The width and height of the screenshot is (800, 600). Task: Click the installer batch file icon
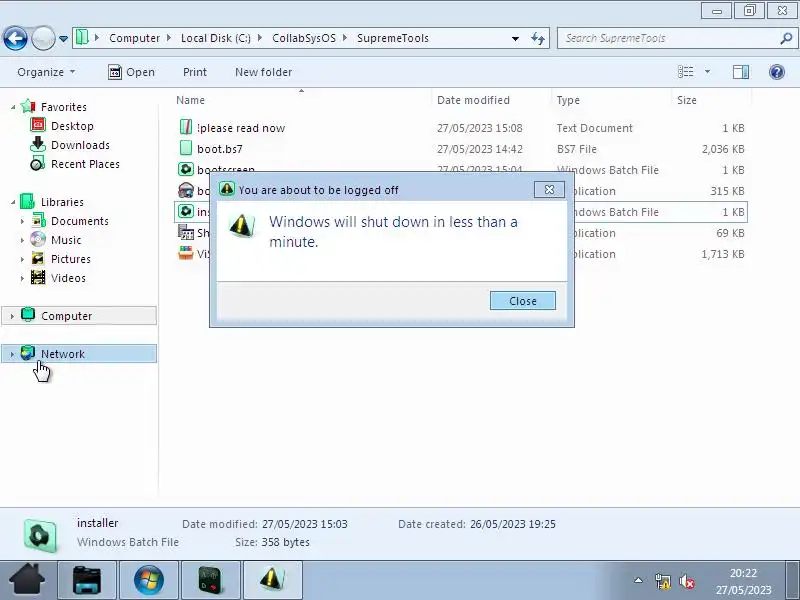tap(186, 211)
